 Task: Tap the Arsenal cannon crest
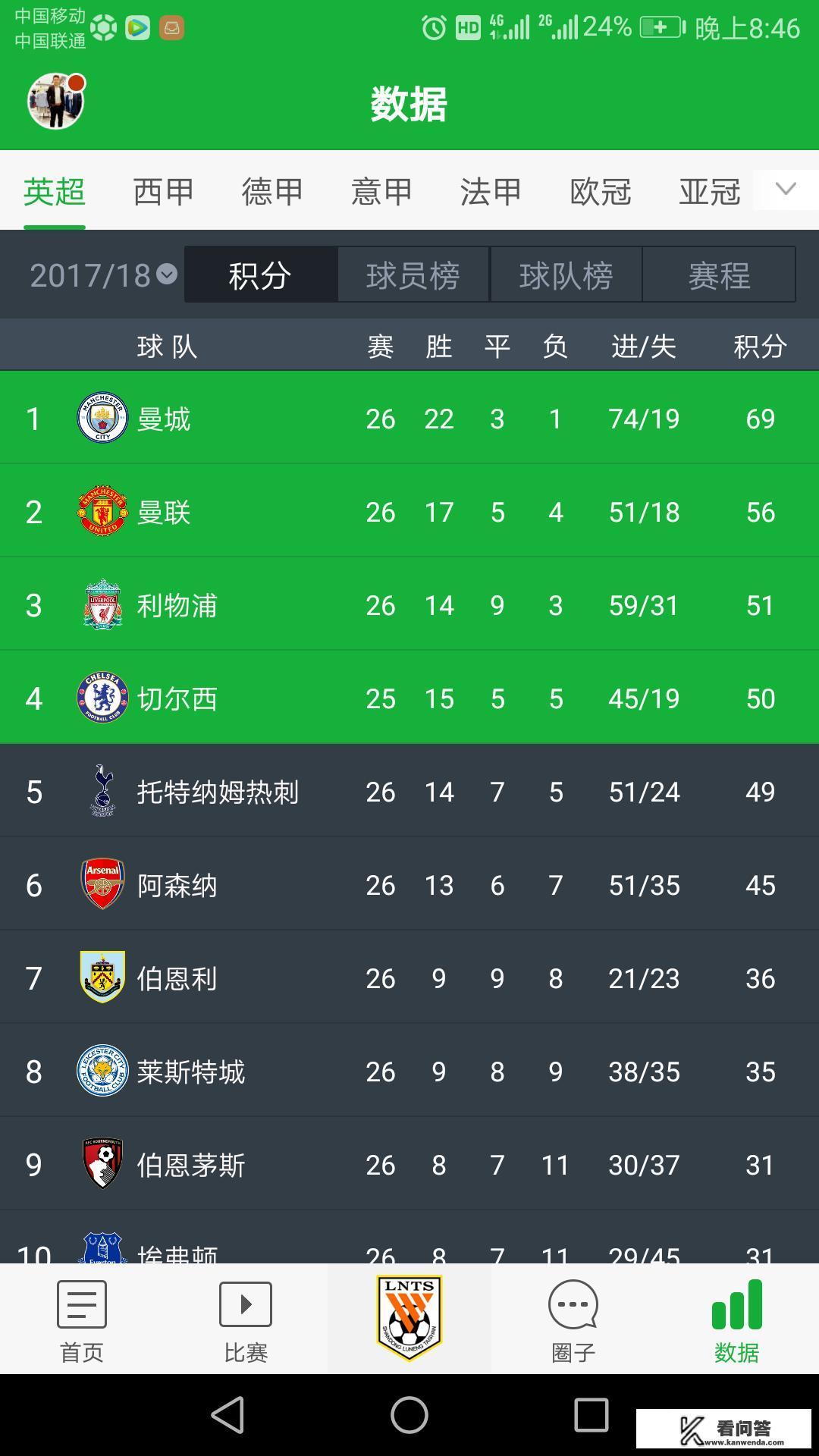(100, 884)
